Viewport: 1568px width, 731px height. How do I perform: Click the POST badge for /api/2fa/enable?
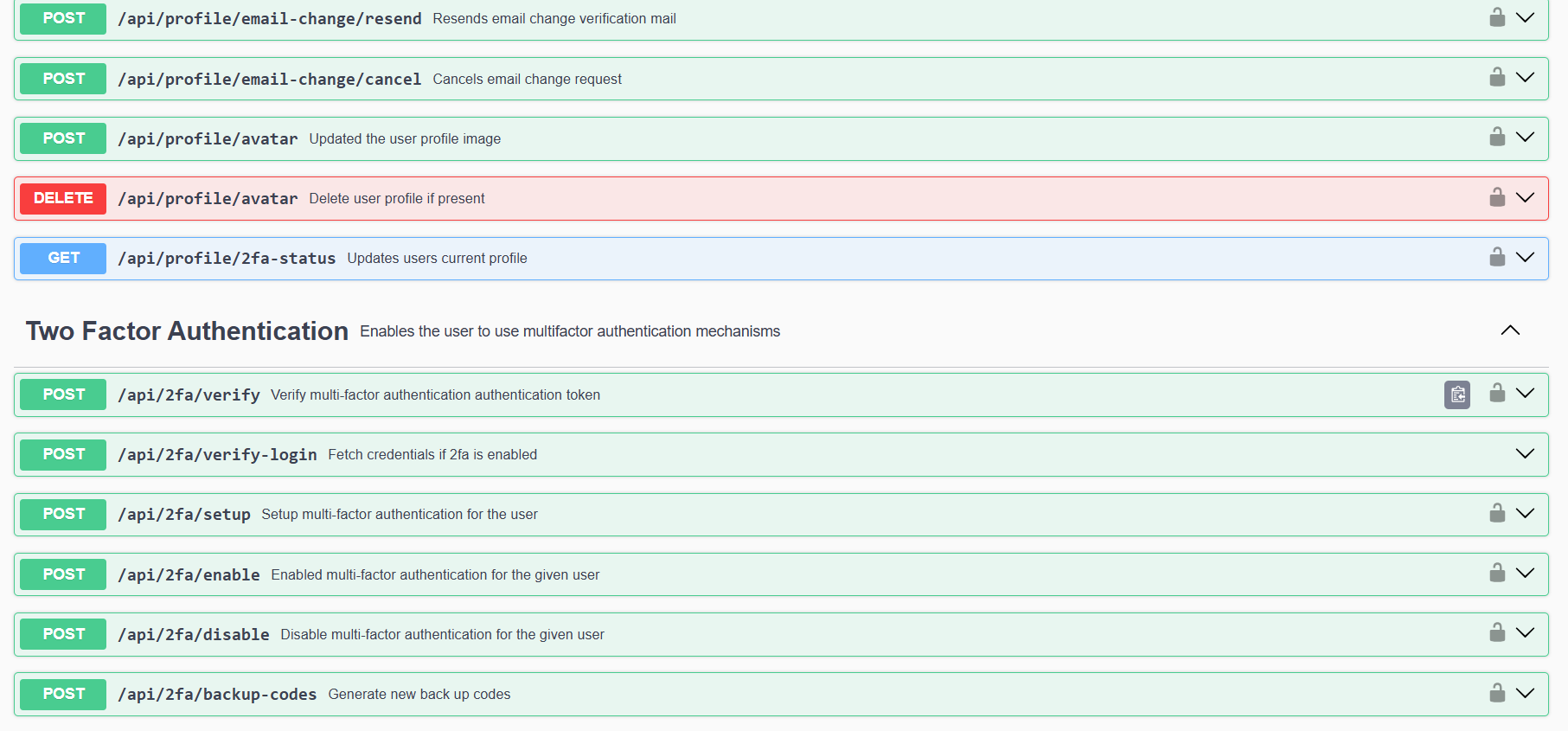[63, 574]
